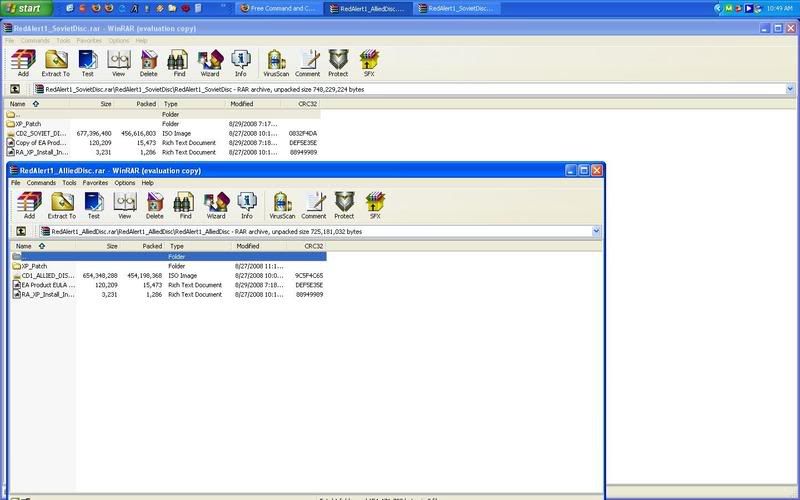The width and height of the screenshot is (800, 500).
Task: Select EA Product EULA document row
Action: (x=169, y=285)
